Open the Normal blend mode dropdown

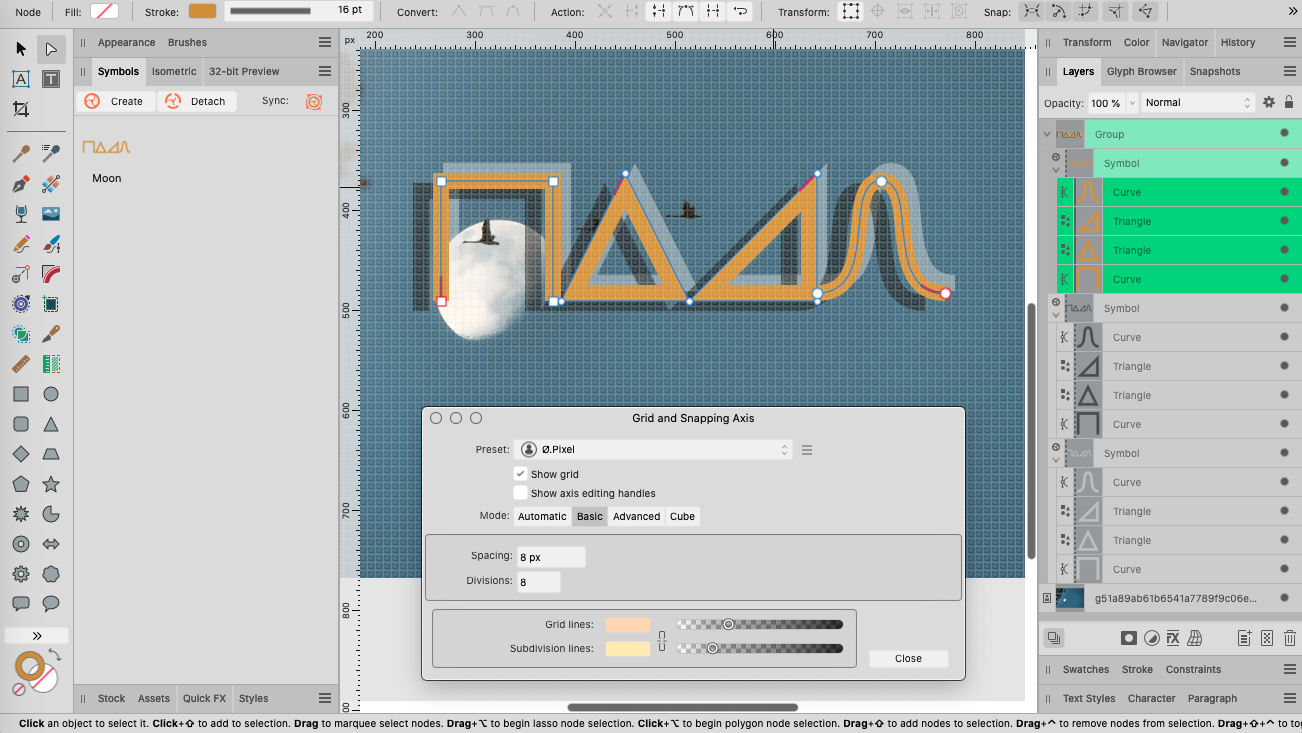(1197, 102)
